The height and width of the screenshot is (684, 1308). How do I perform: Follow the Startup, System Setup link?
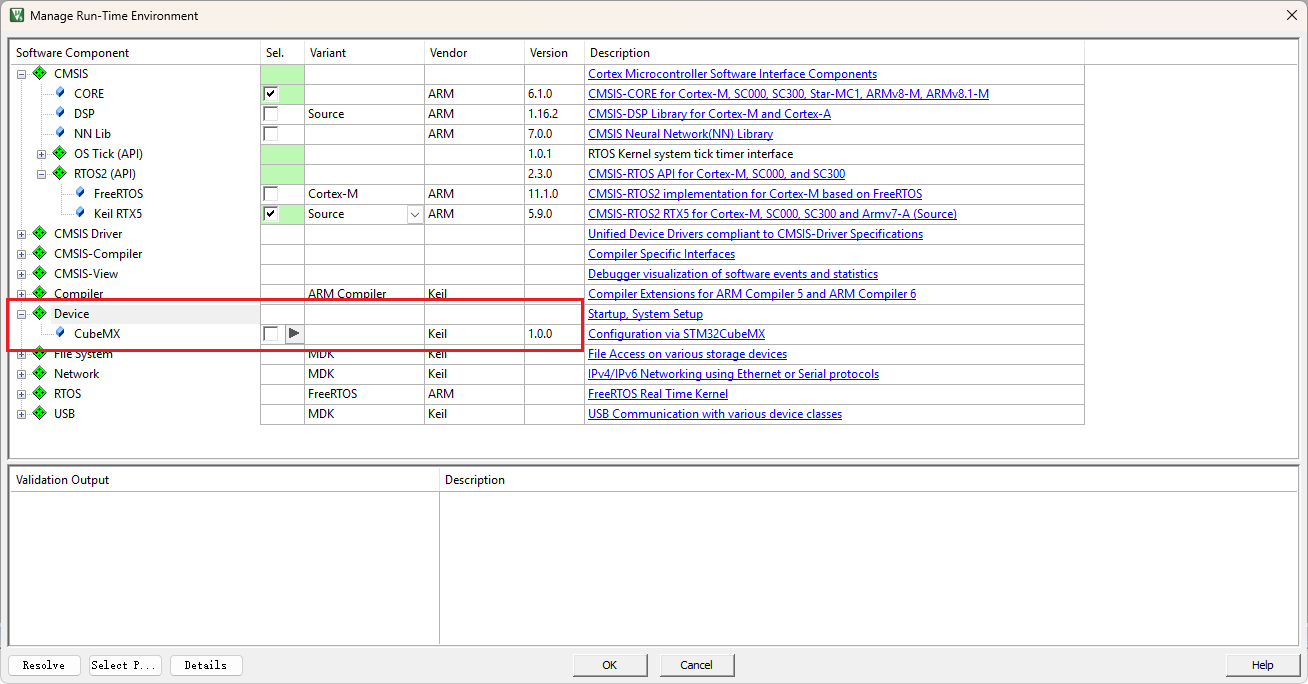pyautogui.click(x=645, y=314)
